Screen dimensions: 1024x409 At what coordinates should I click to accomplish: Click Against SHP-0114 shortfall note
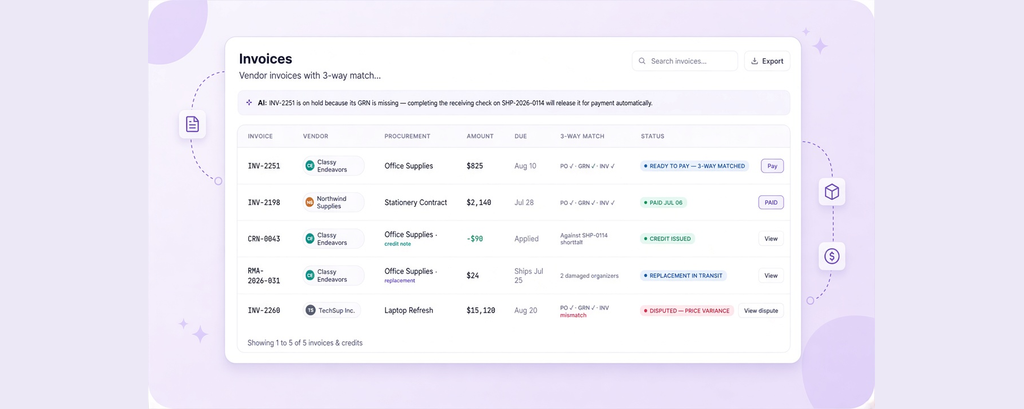point(584,238)
